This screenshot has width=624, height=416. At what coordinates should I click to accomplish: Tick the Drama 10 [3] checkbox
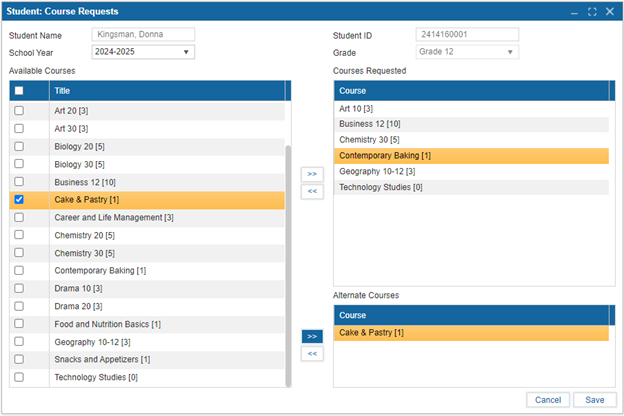coord(19,289)
